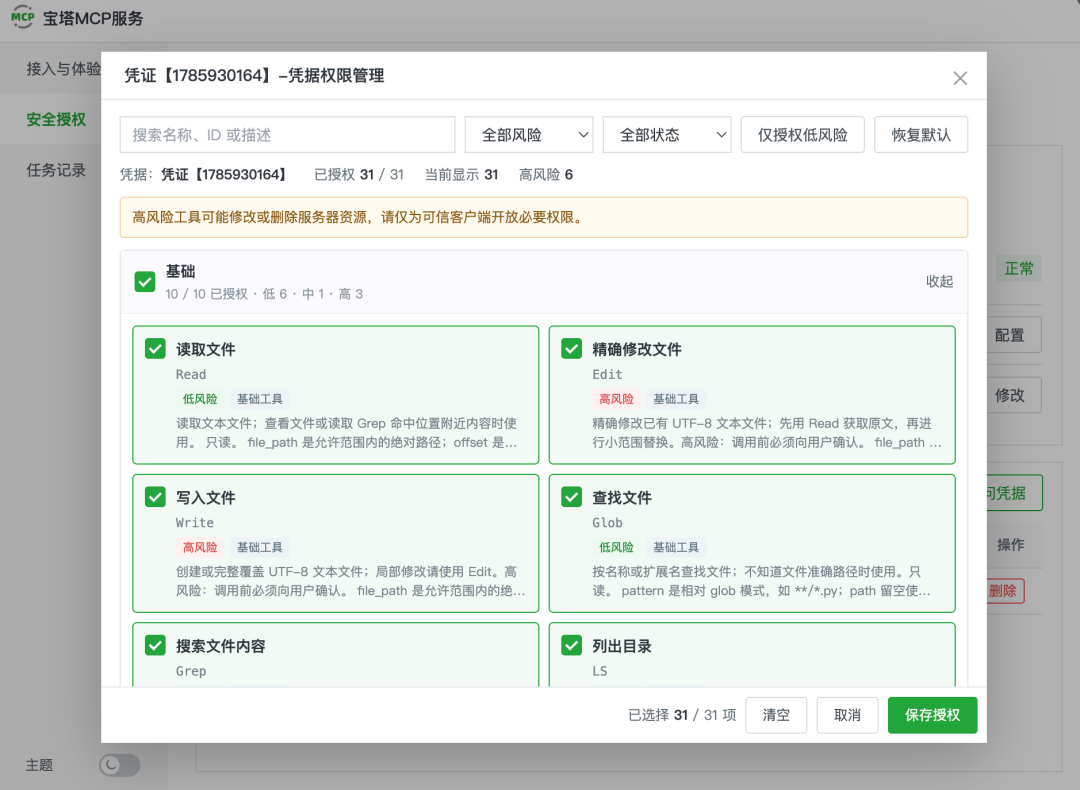Uncheck the 精确修改文件 Edit tool
This screenshot has width=1080, height=790.
572,349
